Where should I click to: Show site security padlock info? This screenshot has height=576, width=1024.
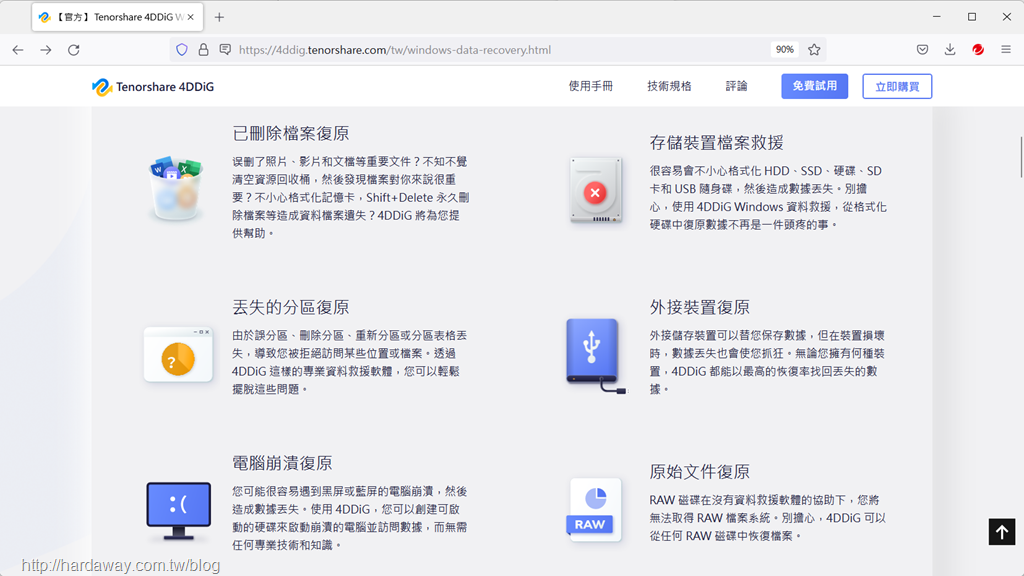[204, 50]
